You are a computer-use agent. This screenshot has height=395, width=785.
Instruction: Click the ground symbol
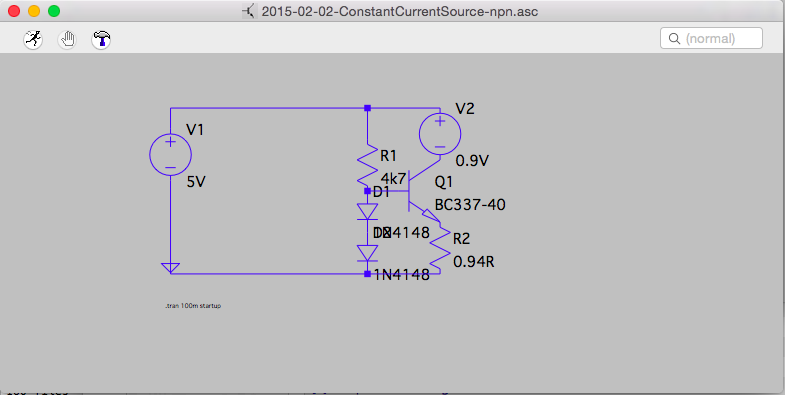tap(170, 268)
